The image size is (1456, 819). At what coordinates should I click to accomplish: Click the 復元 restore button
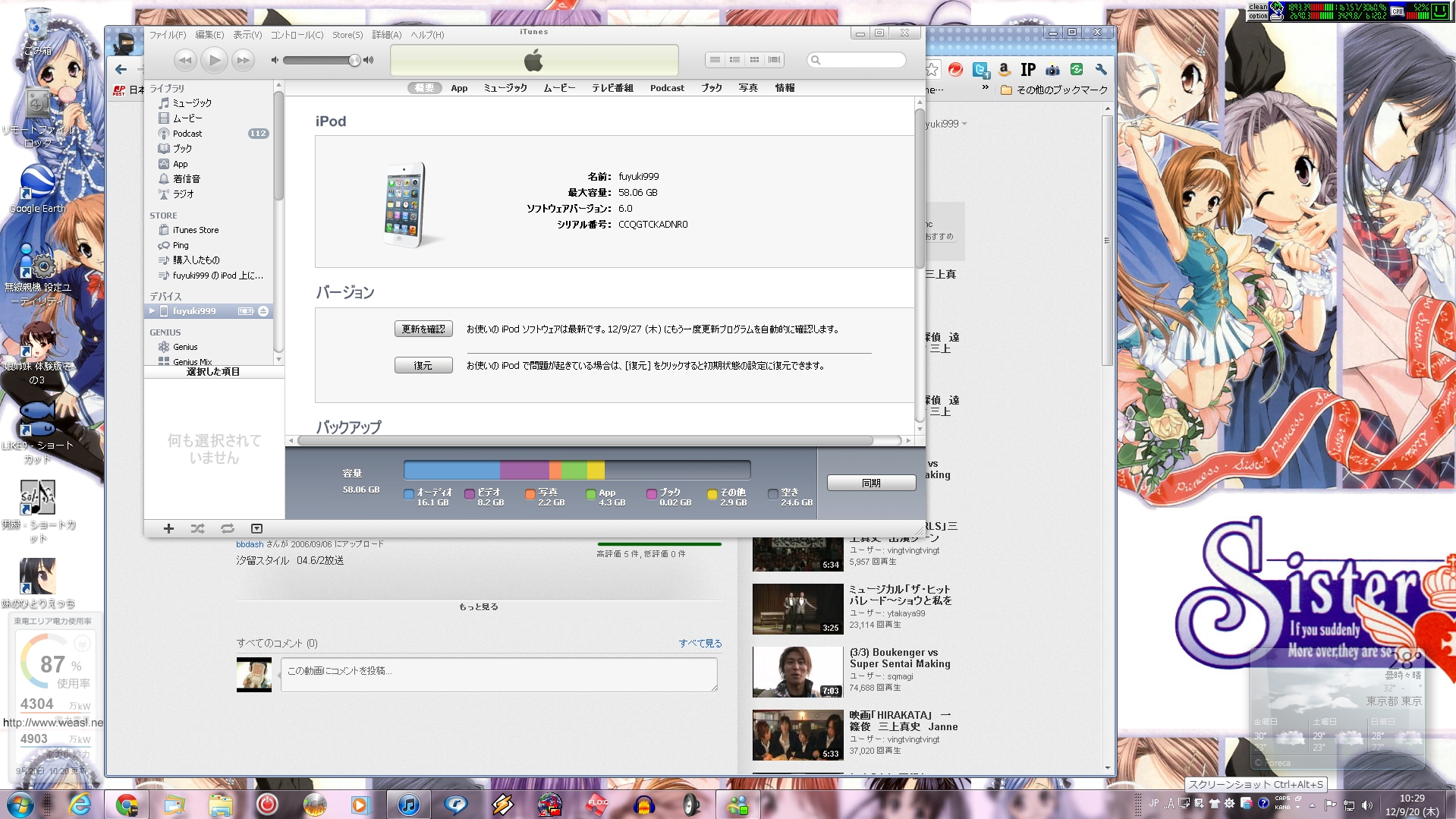tap(423, 365)
